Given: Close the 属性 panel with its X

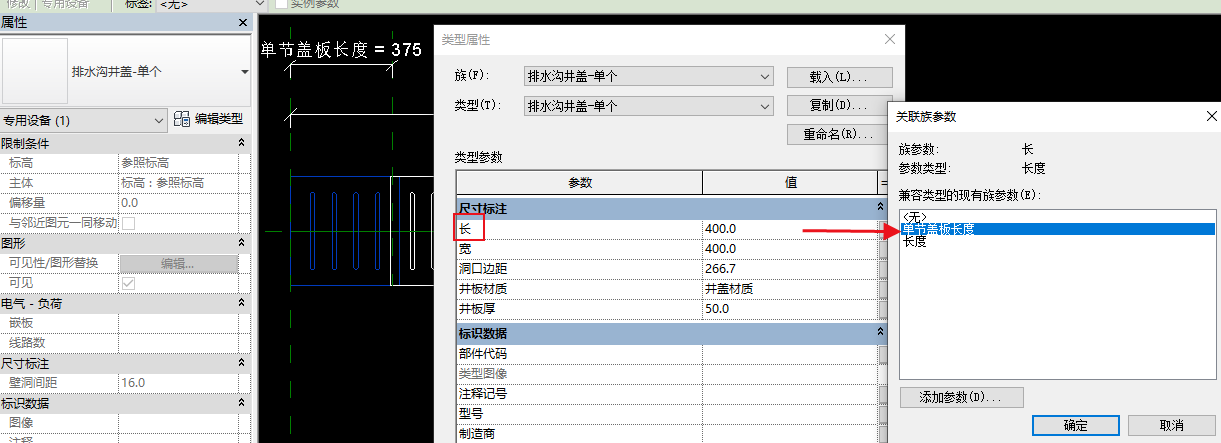Looking at the screenshot, I should tap(242, 22).
